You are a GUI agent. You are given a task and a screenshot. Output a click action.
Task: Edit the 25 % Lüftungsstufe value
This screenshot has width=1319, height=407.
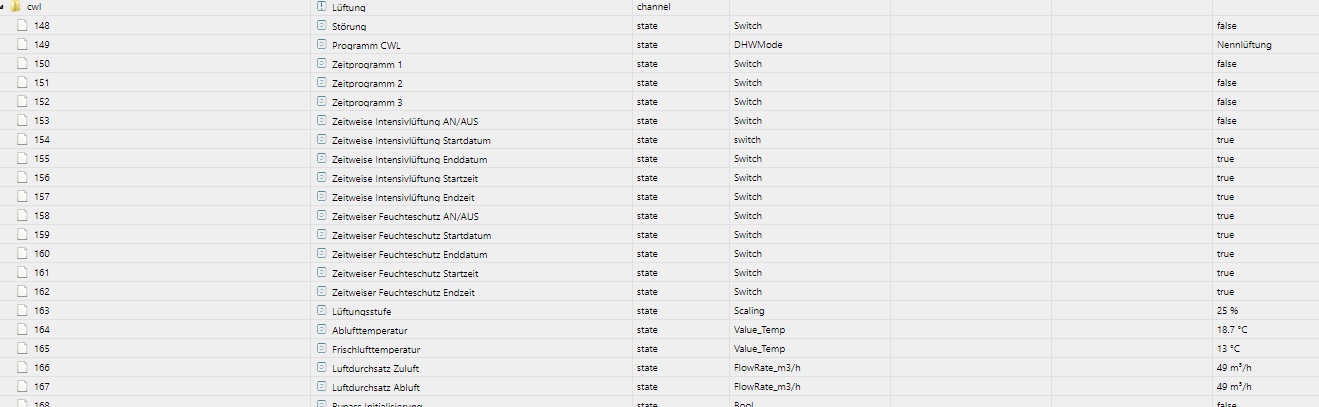1227,310
